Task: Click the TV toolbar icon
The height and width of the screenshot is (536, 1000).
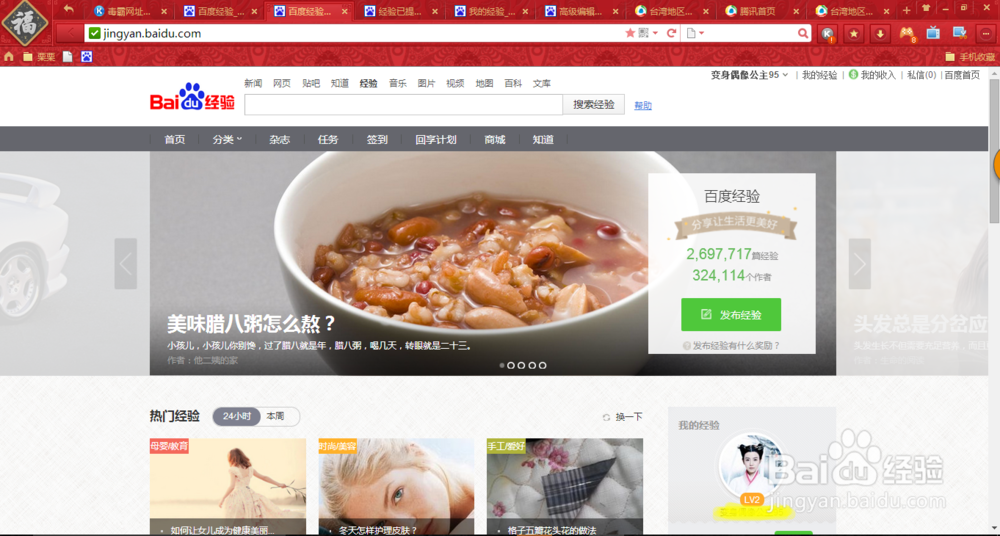Action: pyautogui.click(x=933, y=33)
